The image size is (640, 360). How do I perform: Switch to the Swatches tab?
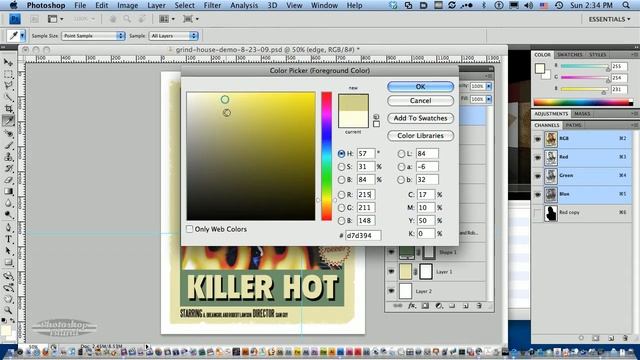(x=569, y=55)
